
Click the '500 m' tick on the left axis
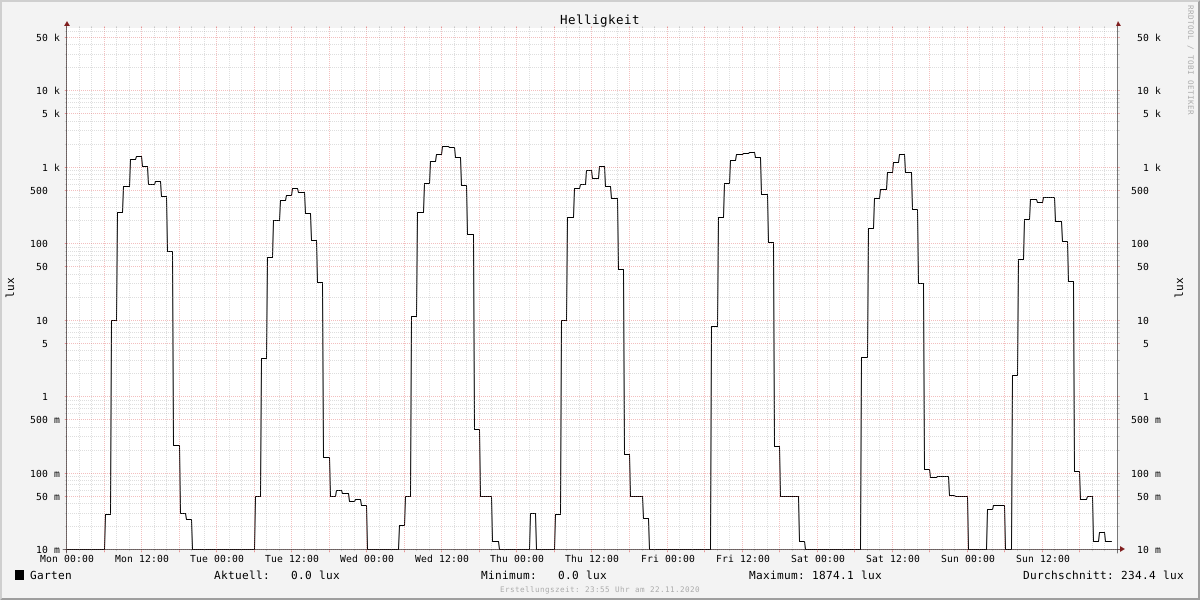pos(45,420)
